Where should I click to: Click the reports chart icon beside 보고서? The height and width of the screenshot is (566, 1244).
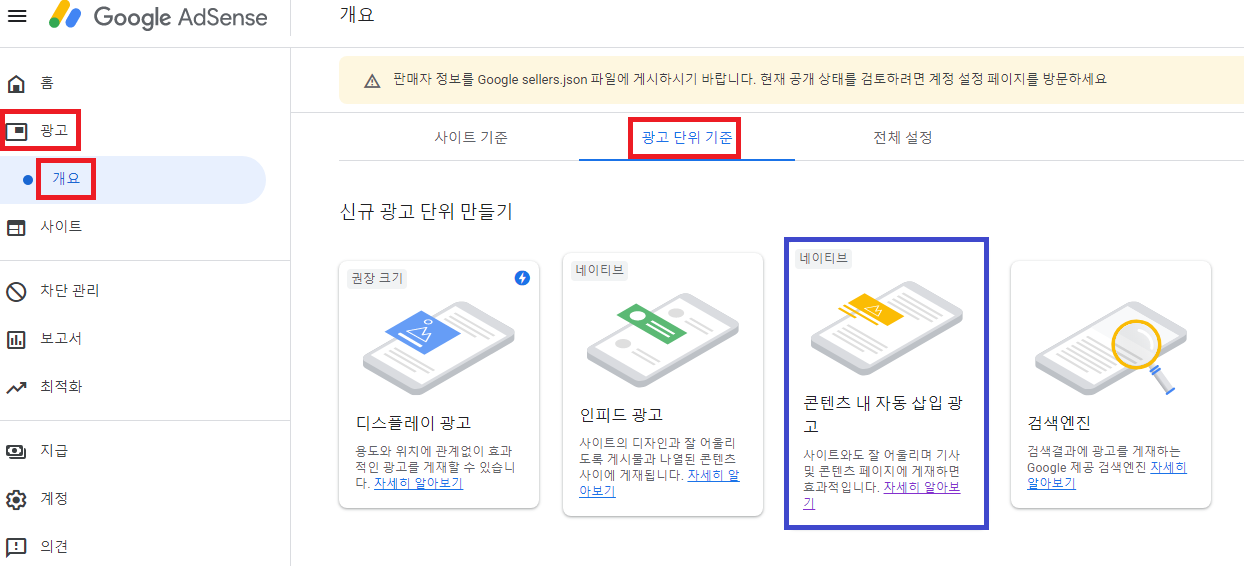16,339
